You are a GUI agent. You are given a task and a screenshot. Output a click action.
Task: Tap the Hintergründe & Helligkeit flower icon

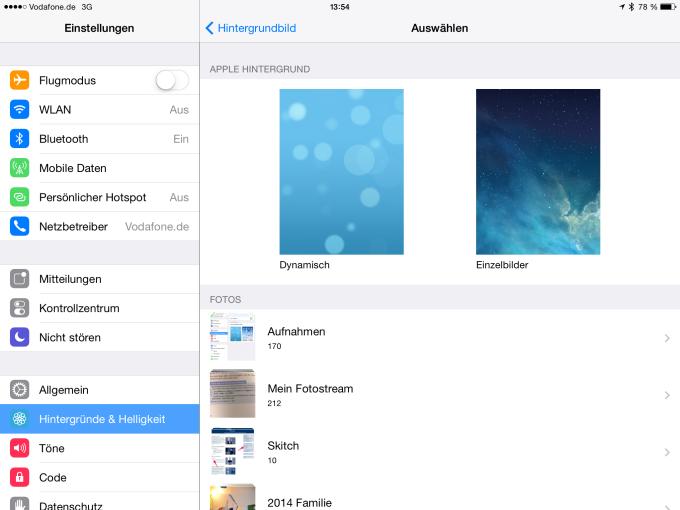pos(20,418)
